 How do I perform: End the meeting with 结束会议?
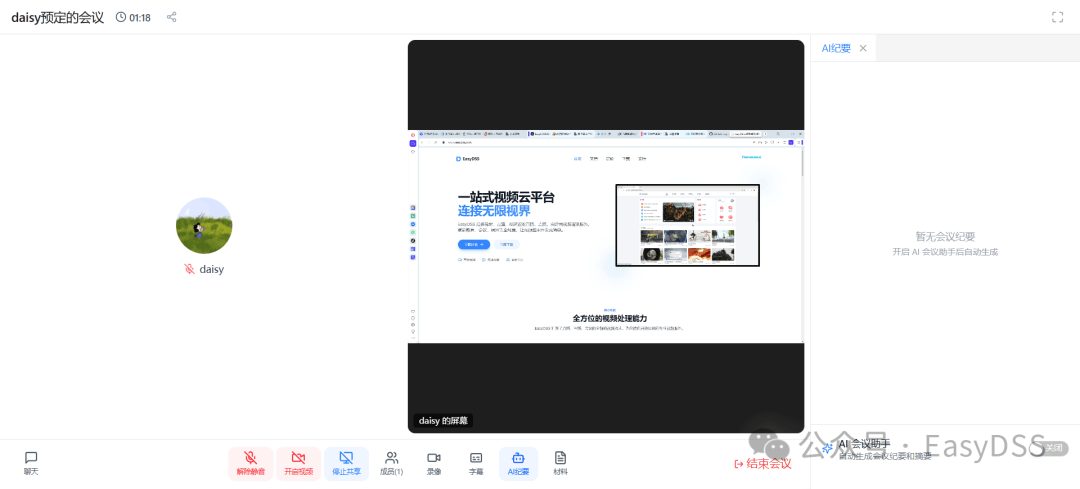762,464
